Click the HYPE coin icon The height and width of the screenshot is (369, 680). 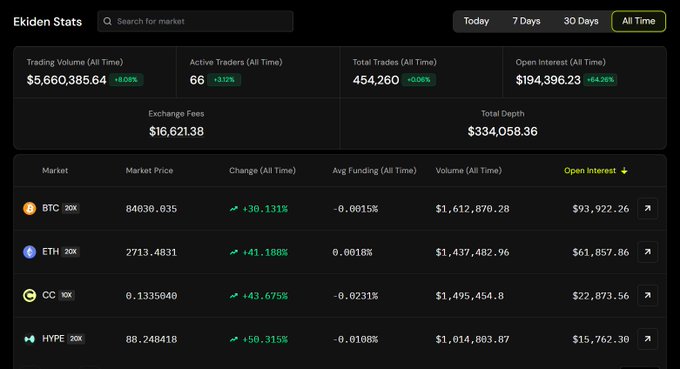[29, 339]
